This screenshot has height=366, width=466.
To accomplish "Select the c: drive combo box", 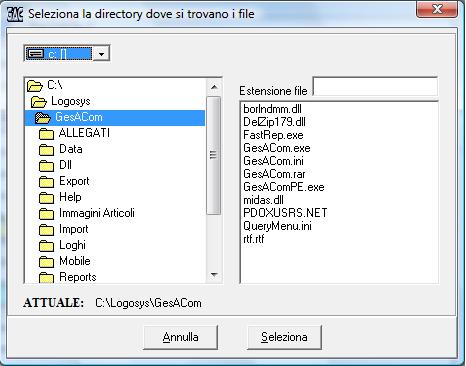I will [67, 54].
